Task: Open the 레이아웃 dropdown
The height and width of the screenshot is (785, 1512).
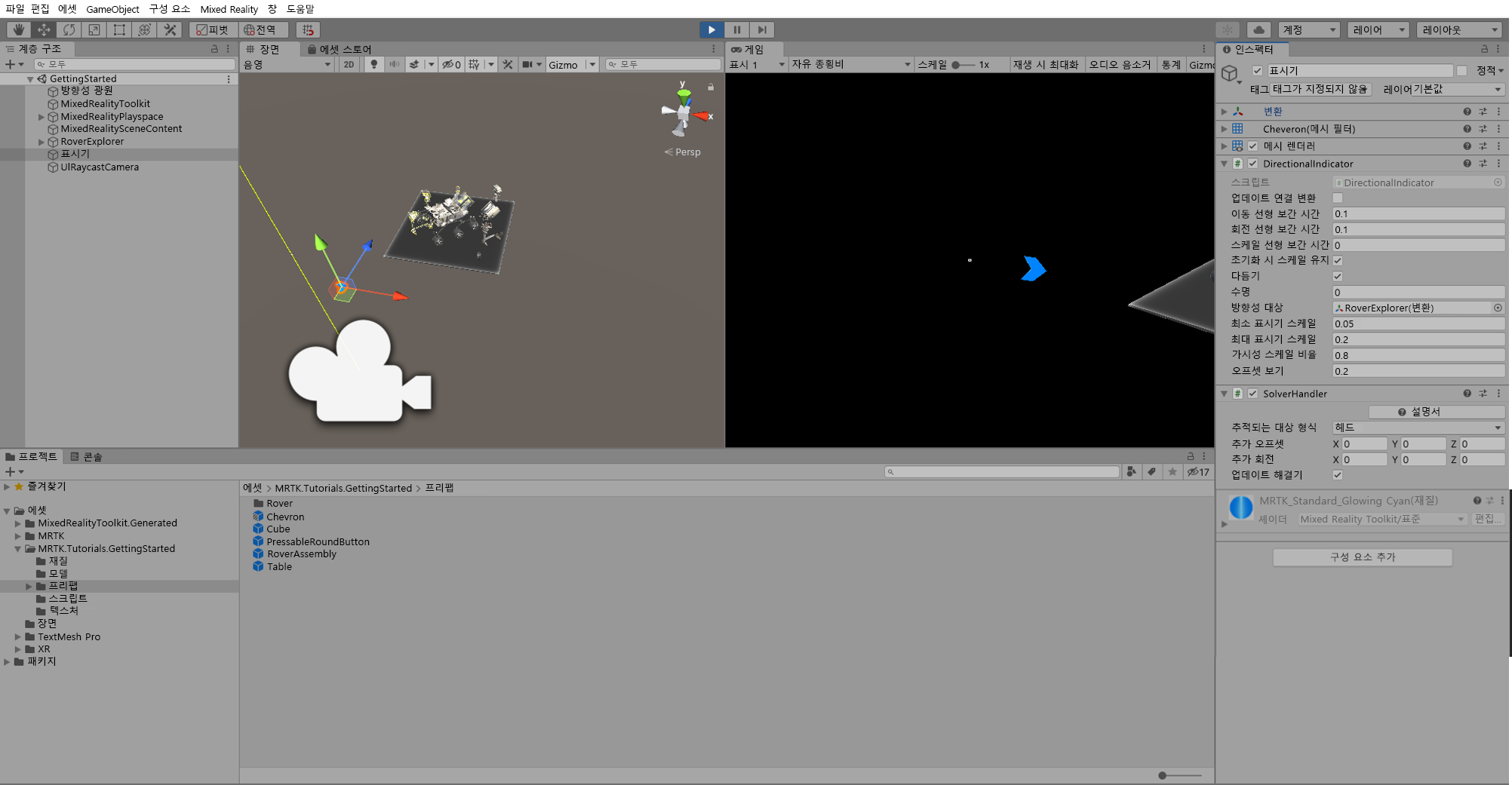Action: pyautogui.click(x=1458, y=29)
